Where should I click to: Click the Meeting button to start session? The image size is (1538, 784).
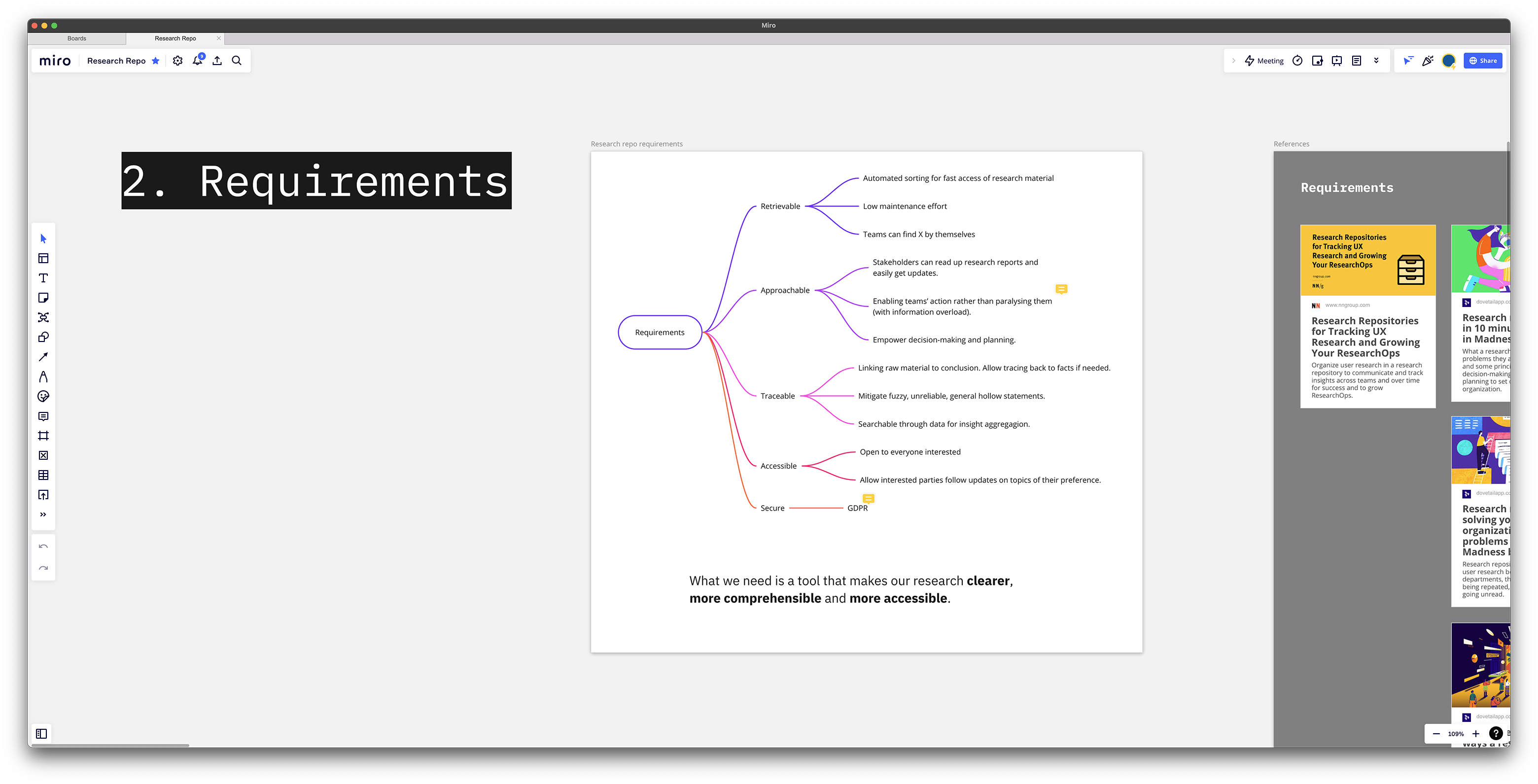pyautogui.click(x=1265, y=60)
